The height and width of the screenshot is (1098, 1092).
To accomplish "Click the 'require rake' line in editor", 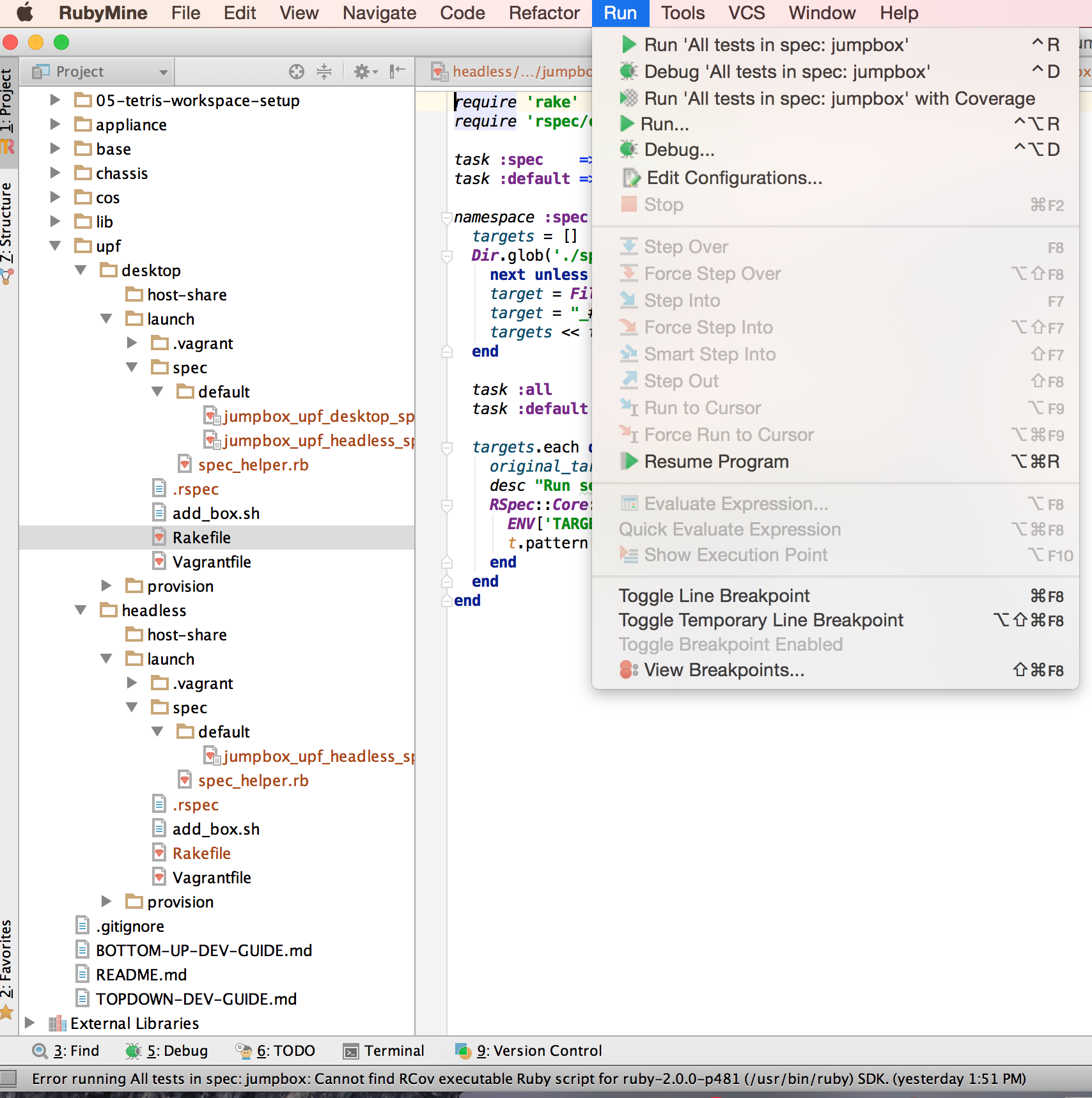I will [x=517, y=102].
